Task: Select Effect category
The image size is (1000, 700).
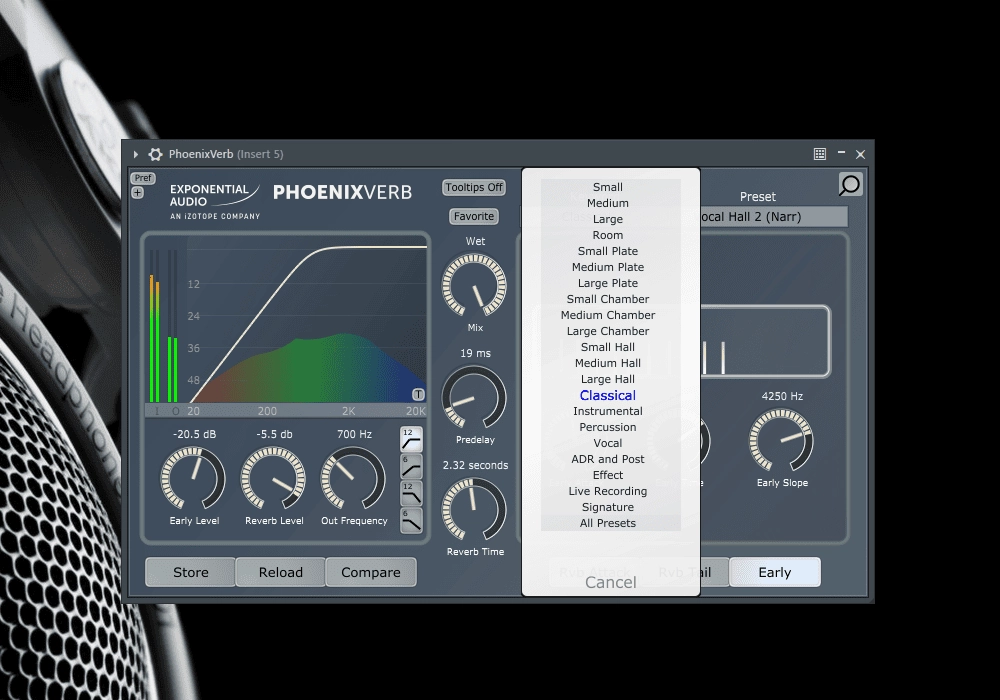Action: tap(608, 475)
